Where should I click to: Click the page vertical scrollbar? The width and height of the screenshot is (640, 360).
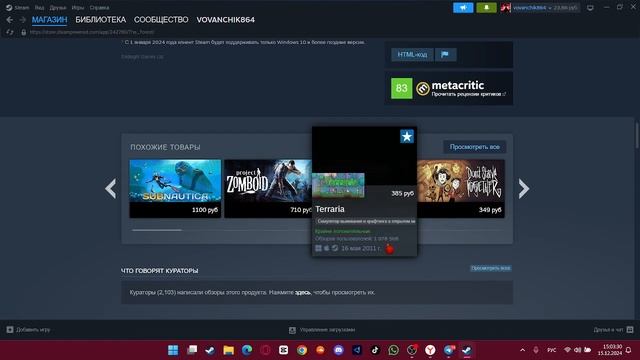pyautogui.click(x=636, y=136)
